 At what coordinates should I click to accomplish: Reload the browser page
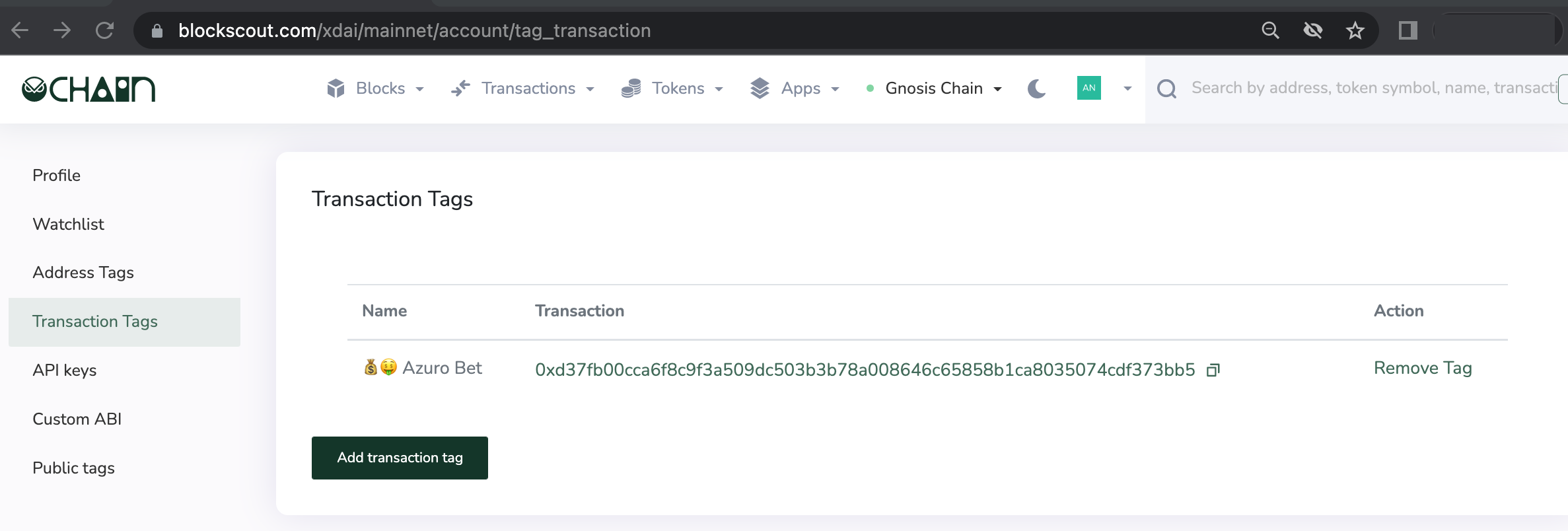[x=104, y=30]
